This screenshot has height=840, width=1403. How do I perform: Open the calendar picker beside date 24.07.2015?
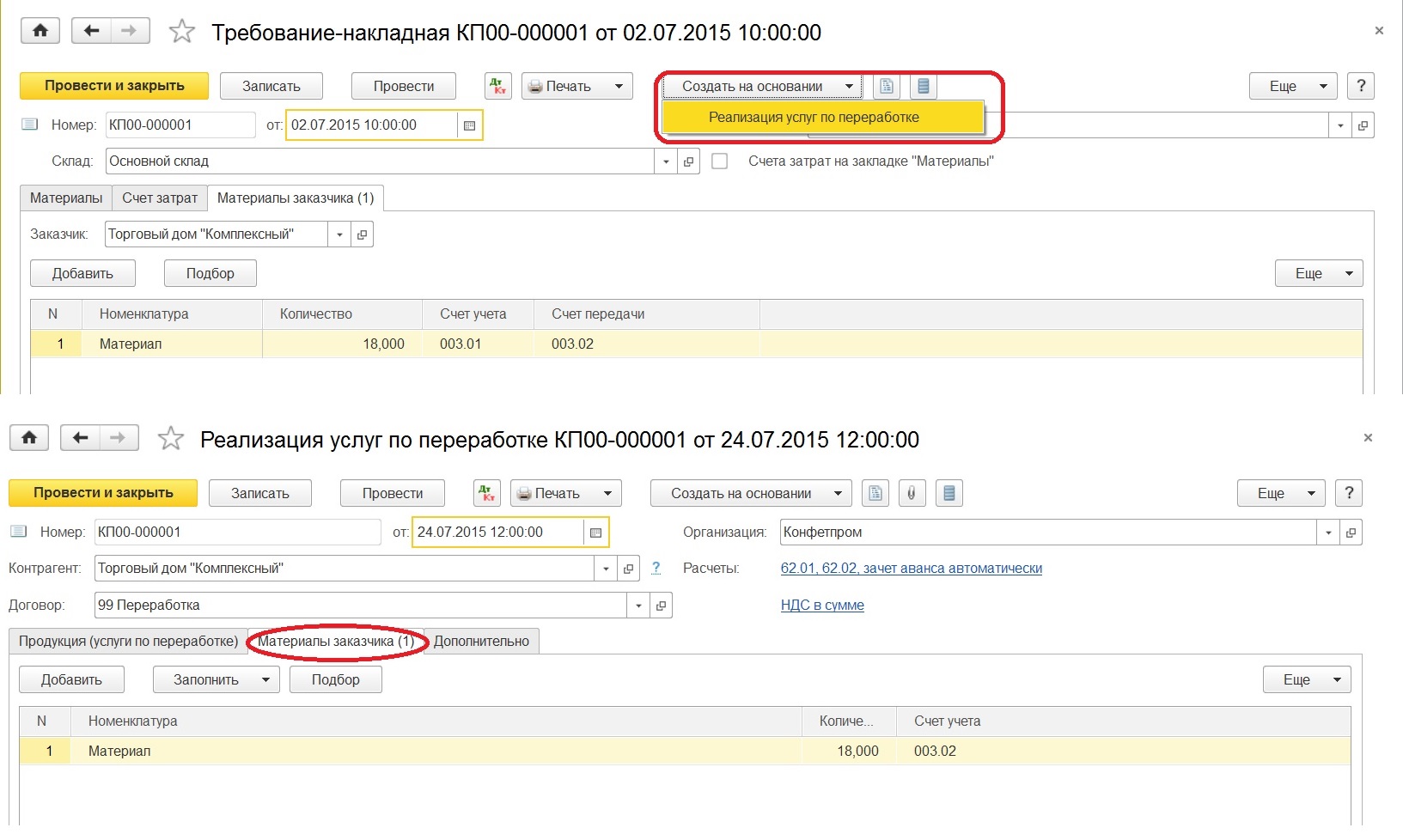point(595,533)
